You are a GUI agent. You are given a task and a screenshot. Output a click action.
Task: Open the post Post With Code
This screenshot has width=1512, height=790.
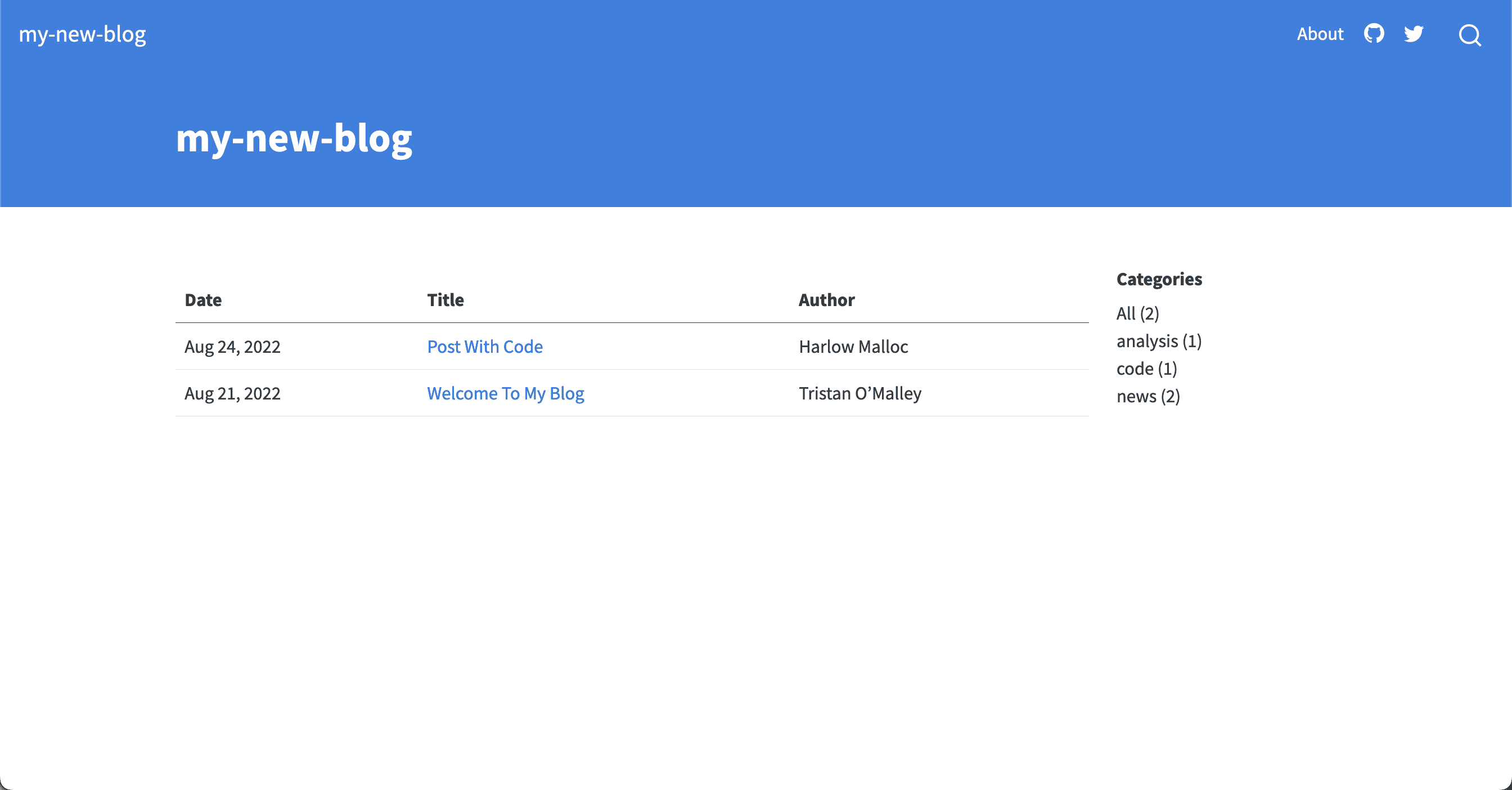[x=485, y=347]
